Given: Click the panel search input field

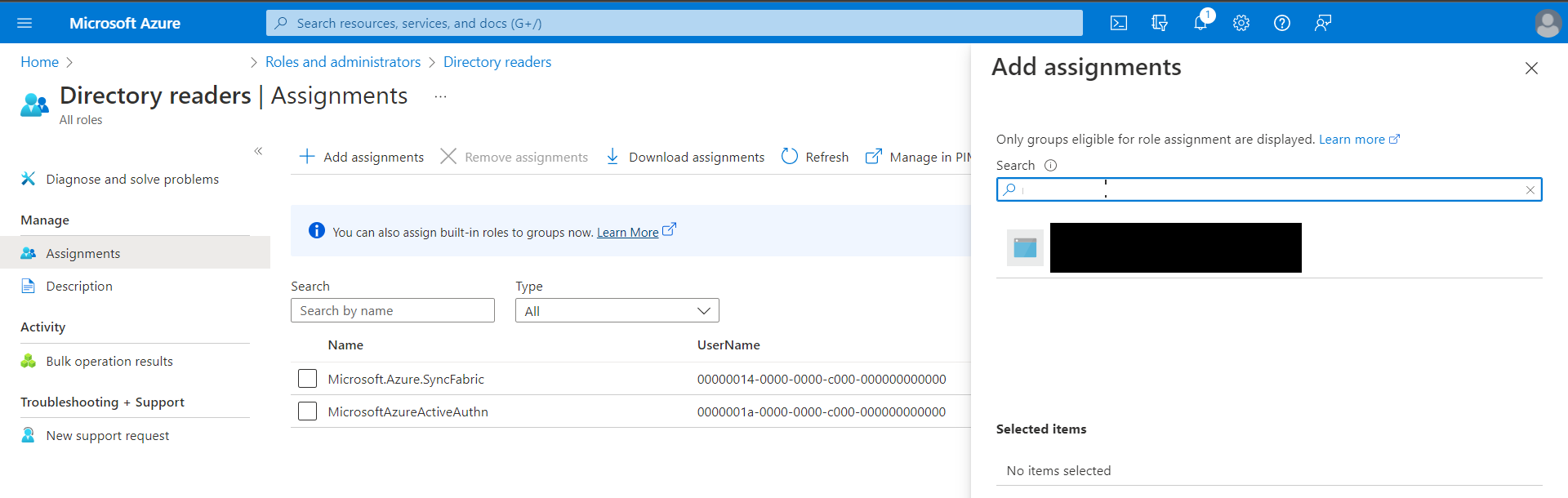Looking at the screenshot, I should coord(1269,189).
